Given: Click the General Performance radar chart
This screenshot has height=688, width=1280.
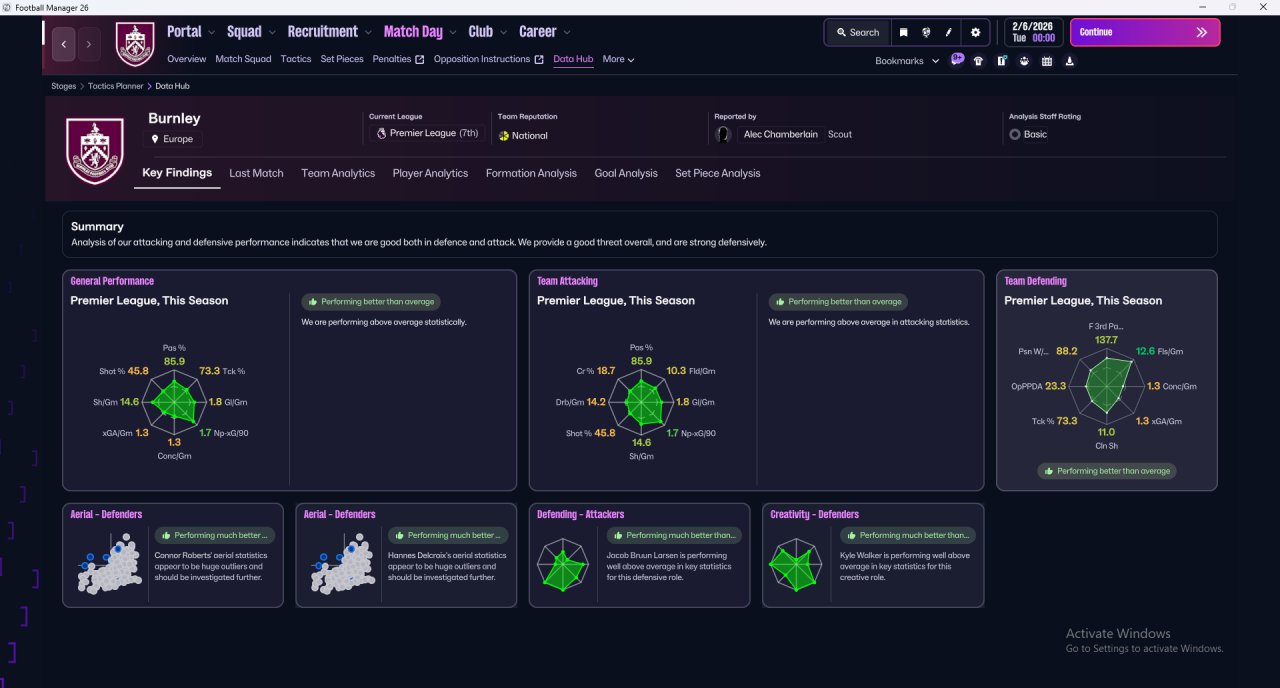Looking at the screenshot, I should click(x=173, y=402).
